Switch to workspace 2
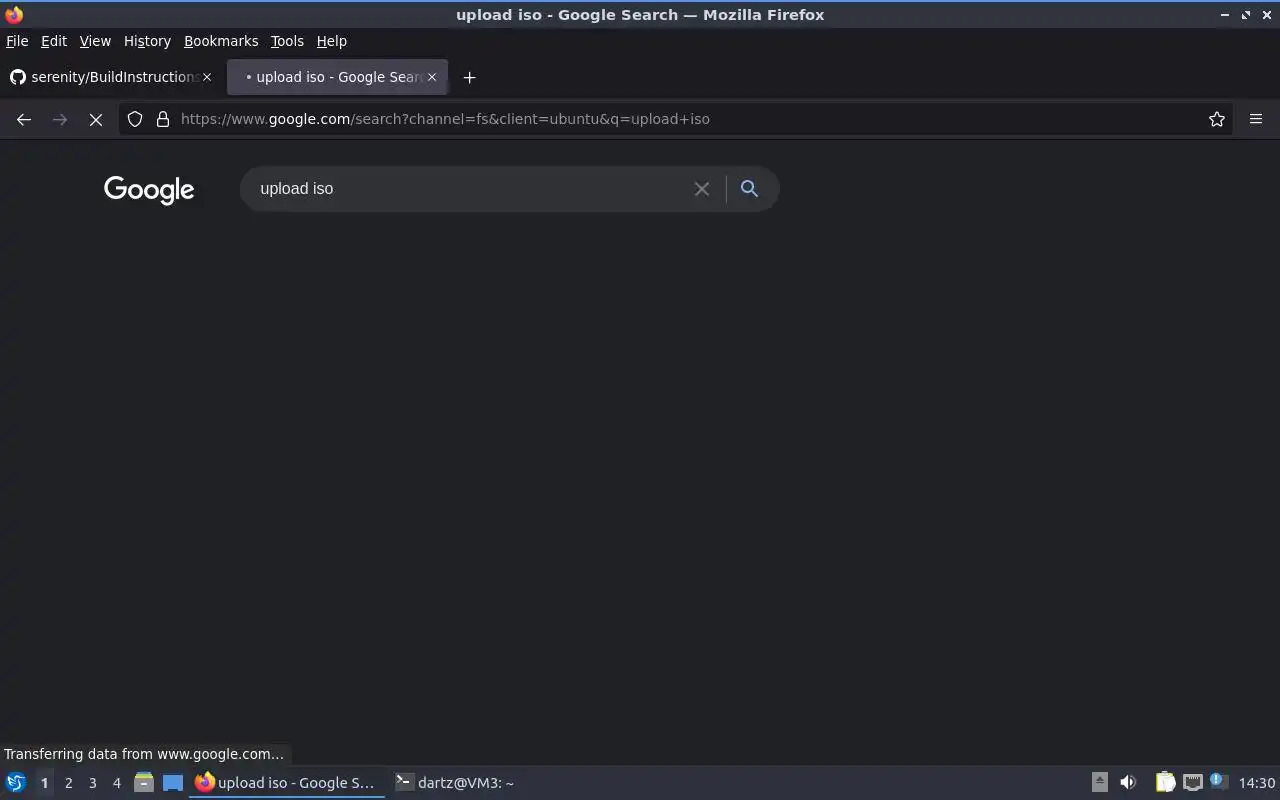 (x=69, y=783)
